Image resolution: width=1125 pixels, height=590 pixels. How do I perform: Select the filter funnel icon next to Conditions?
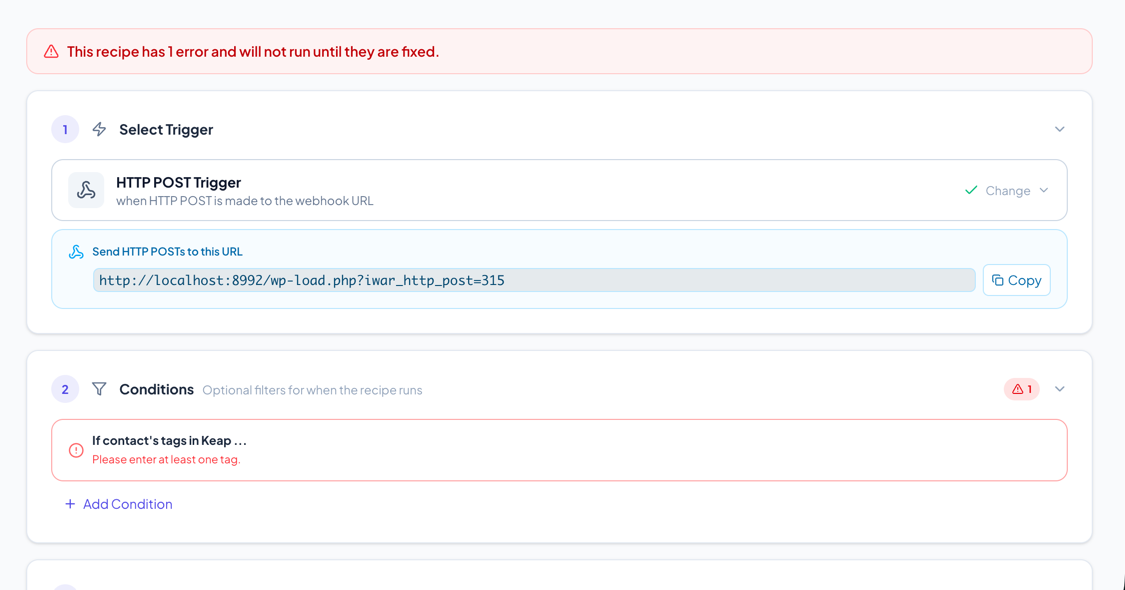99,389
